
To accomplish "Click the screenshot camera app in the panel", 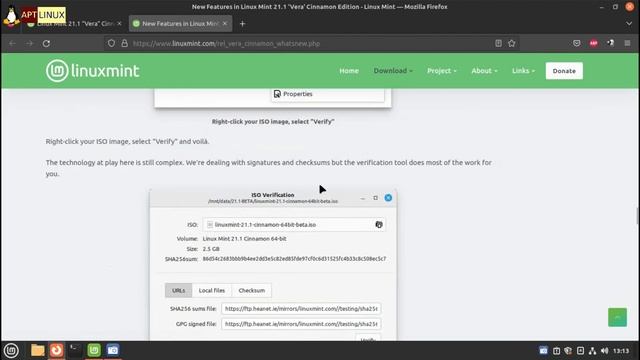I will click(113, 350).
